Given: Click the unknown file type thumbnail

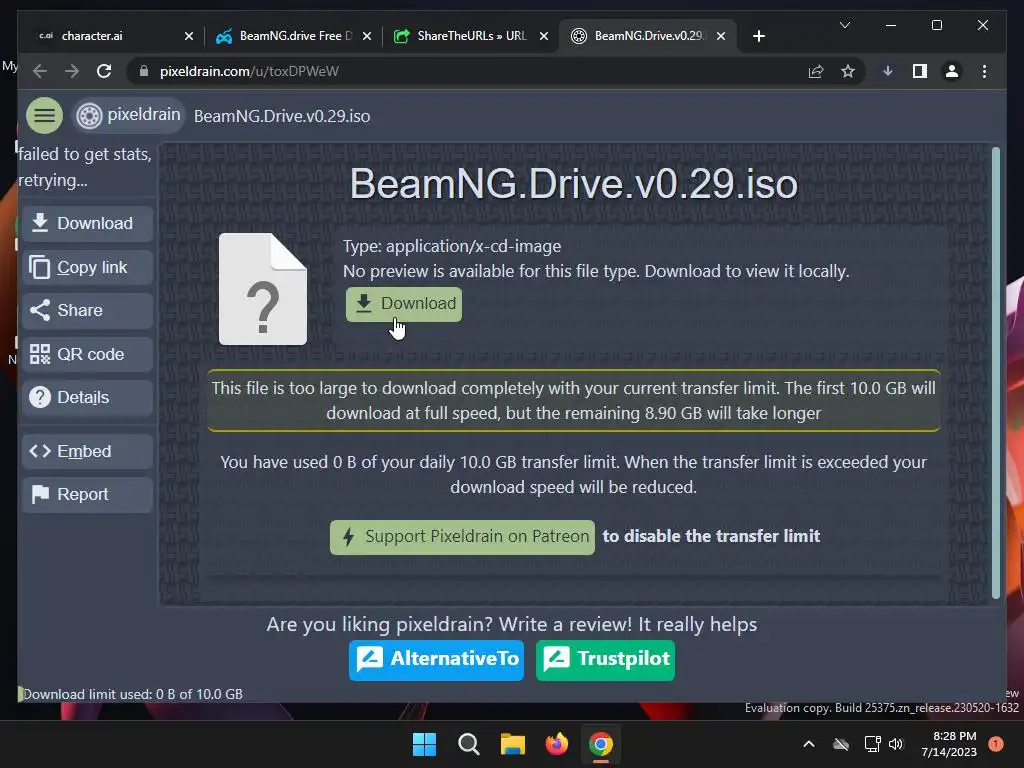Looking at the screenshot, I should tap(263, 289).
